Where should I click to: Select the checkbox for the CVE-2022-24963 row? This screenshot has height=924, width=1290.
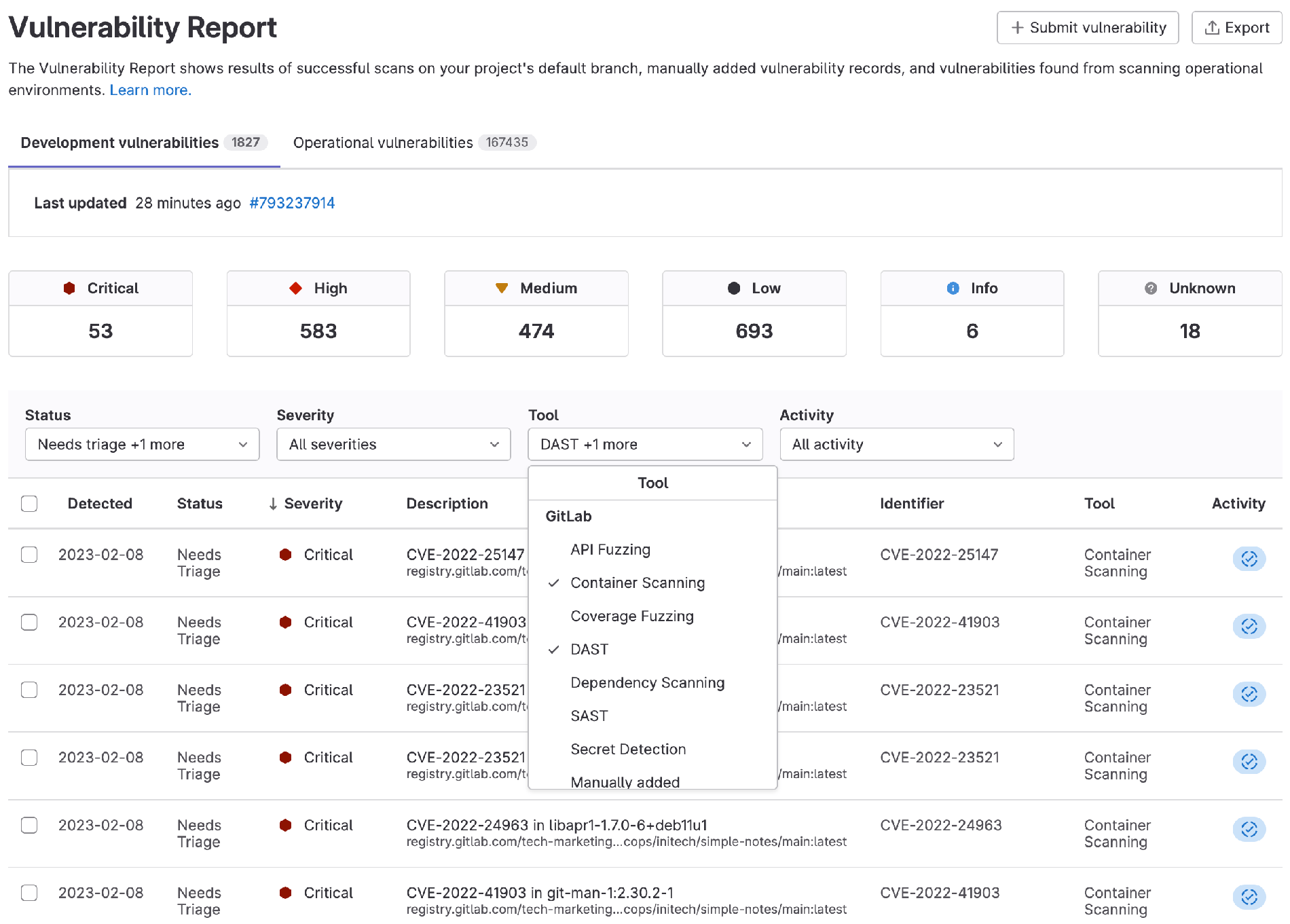[29, 826]
